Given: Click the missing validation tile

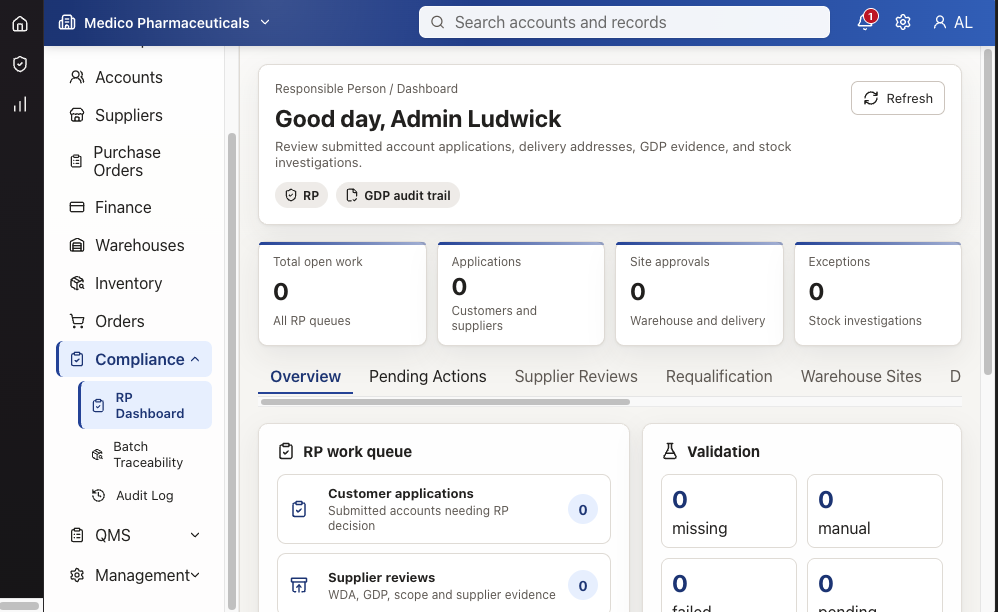Looking at the screenshot, I should (729, 511).
